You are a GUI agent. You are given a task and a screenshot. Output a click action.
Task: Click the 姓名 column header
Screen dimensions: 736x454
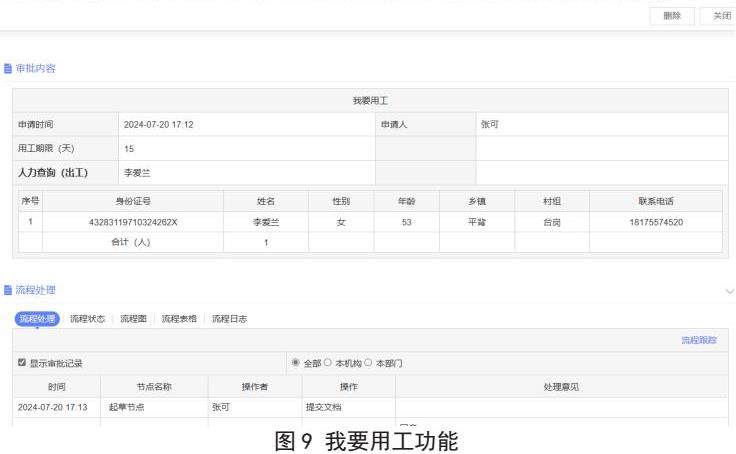click(265, 201)
